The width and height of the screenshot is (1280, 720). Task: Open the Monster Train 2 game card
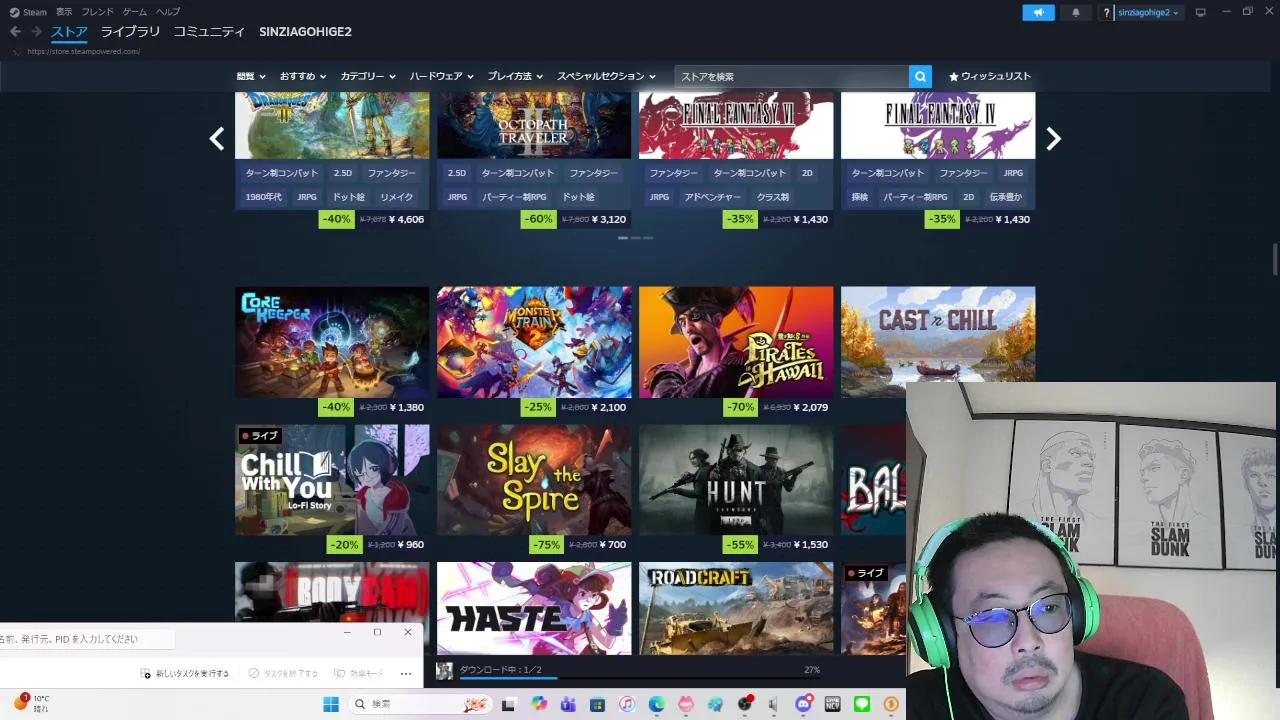[534, 342]
